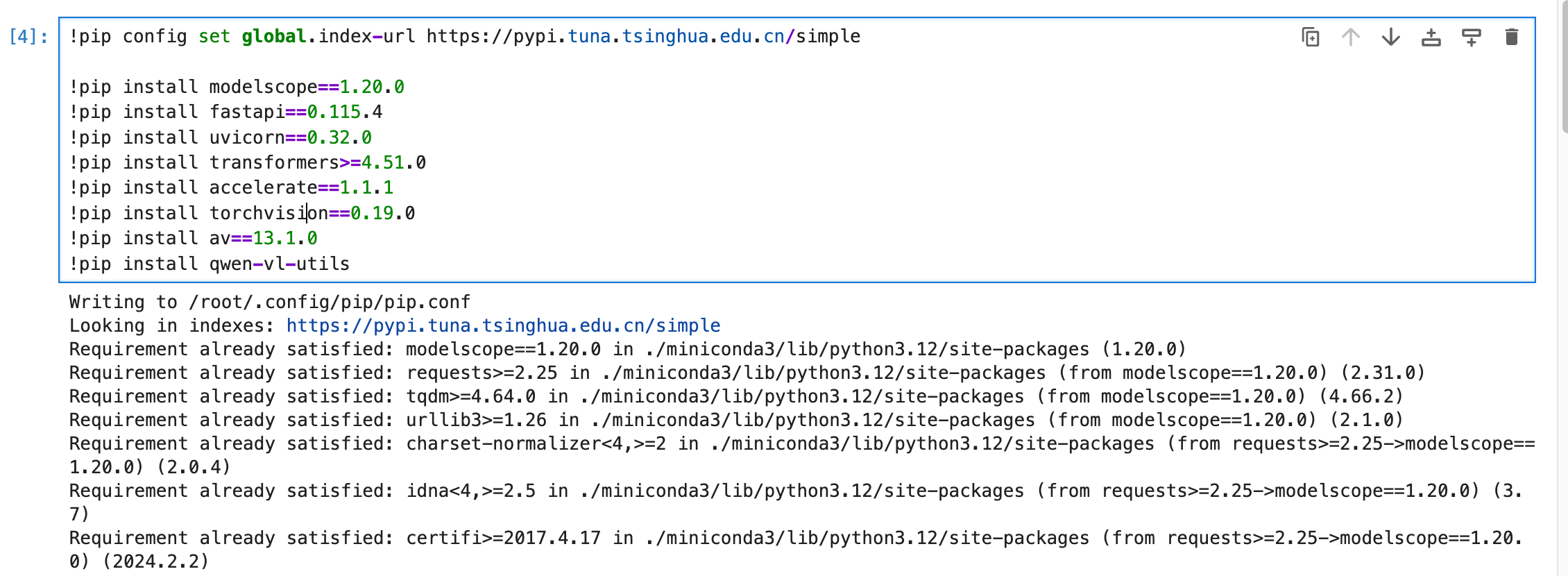The height and width of the screenshot is (576, 1568).
Task: Move this cell down
Action: tap(1390, 37)
